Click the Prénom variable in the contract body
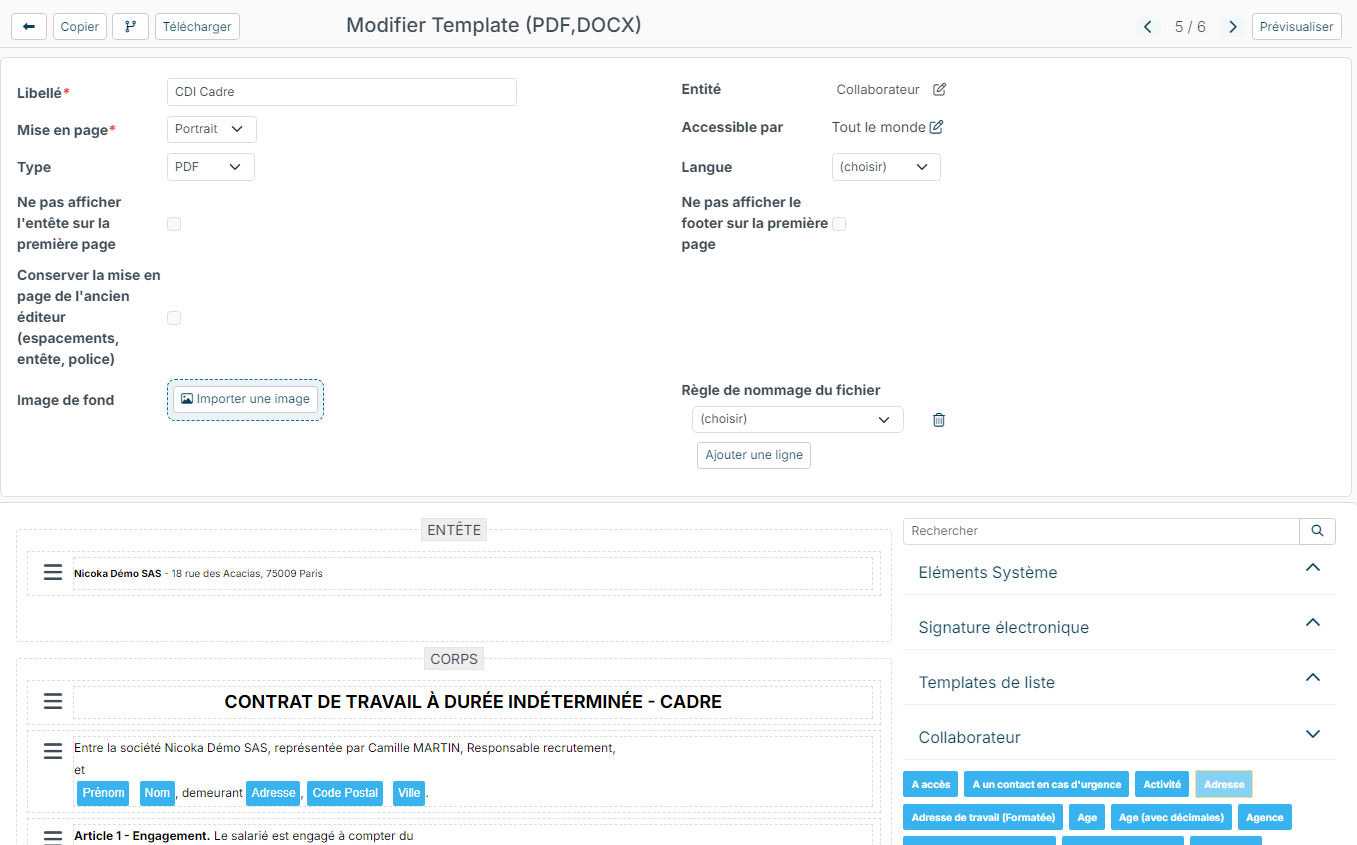The width and height of the screenshot is (1357, 845). (x=103, y=793)
